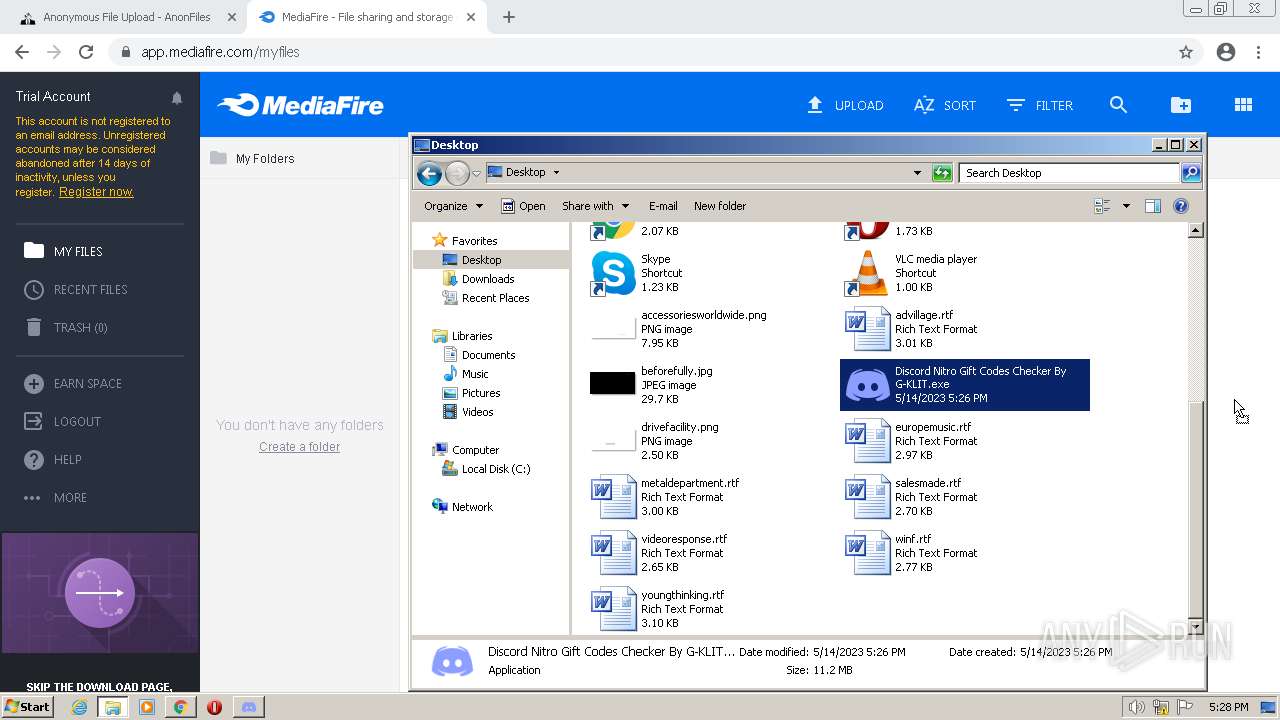Viewport: 1280px width, 720px height.
Task: Click the Explorer refresh button
Action: 942,173
